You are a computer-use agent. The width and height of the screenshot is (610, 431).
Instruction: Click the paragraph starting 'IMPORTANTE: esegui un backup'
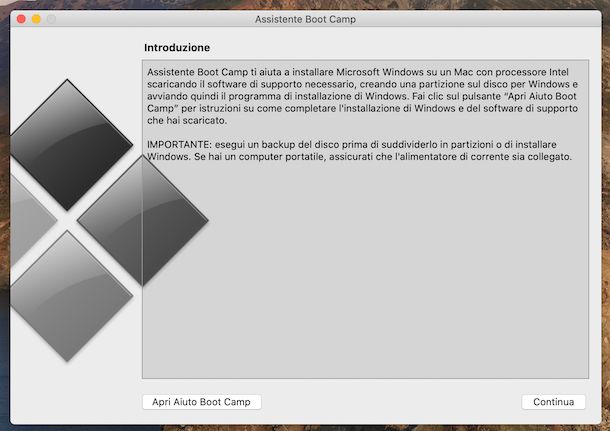click(x=359, y=151)
